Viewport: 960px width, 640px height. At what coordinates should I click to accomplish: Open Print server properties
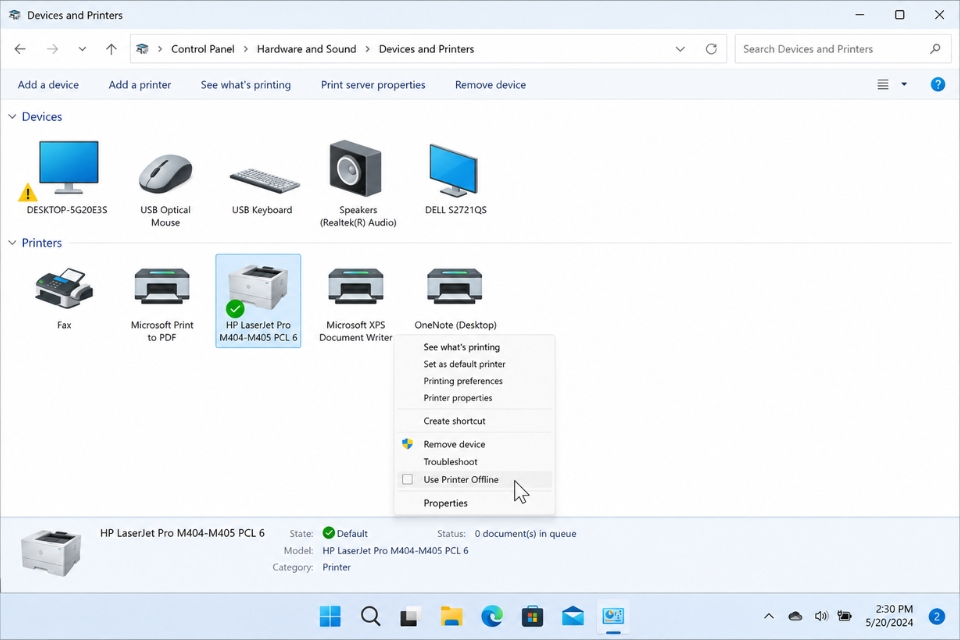click(x=373, y=85)
